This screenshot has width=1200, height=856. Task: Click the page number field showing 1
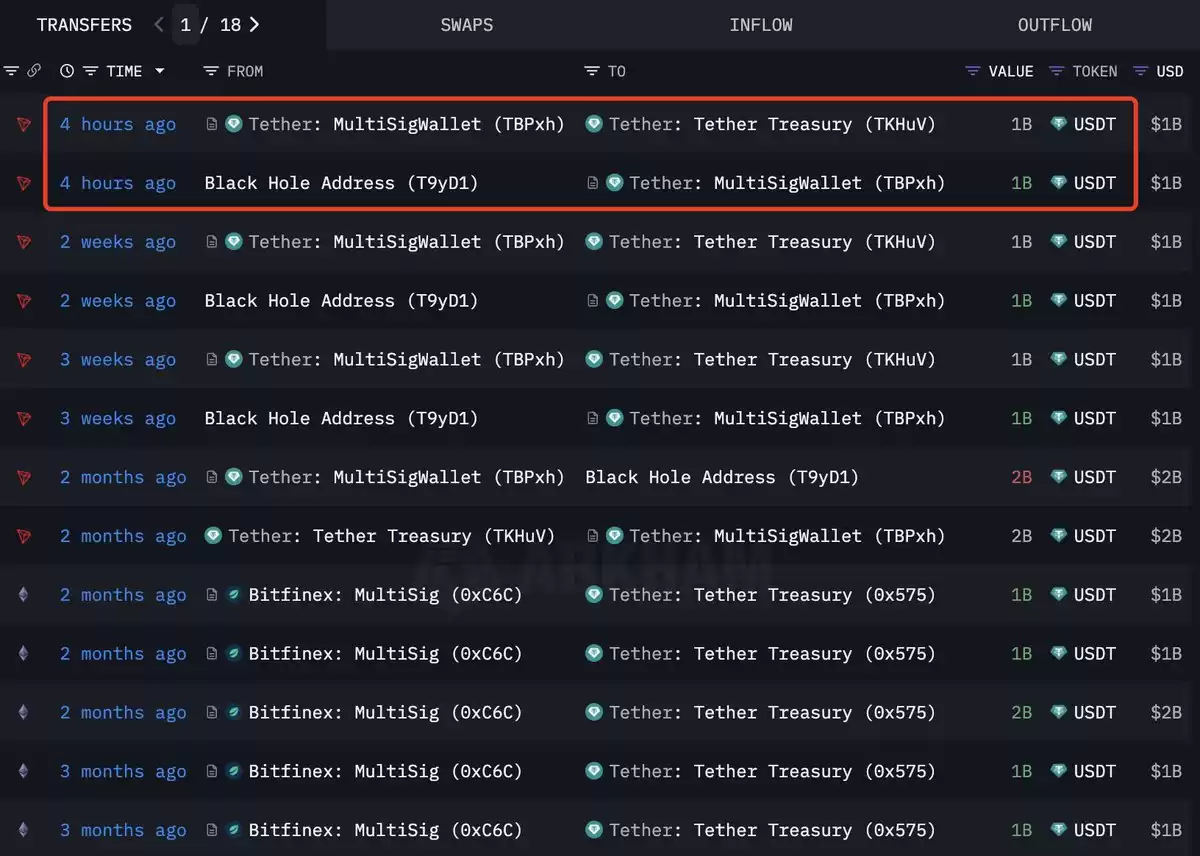pos(186,25)
